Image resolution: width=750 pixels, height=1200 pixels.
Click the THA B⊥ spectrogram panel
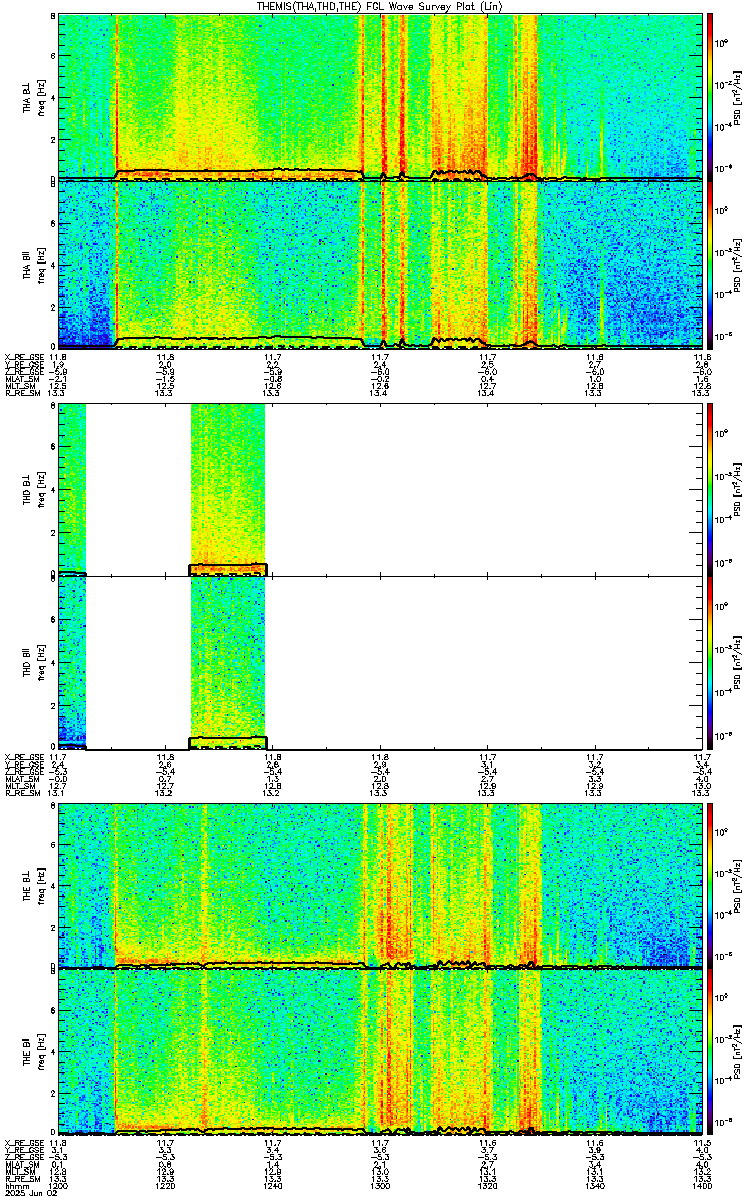click(x=380, y=96)
